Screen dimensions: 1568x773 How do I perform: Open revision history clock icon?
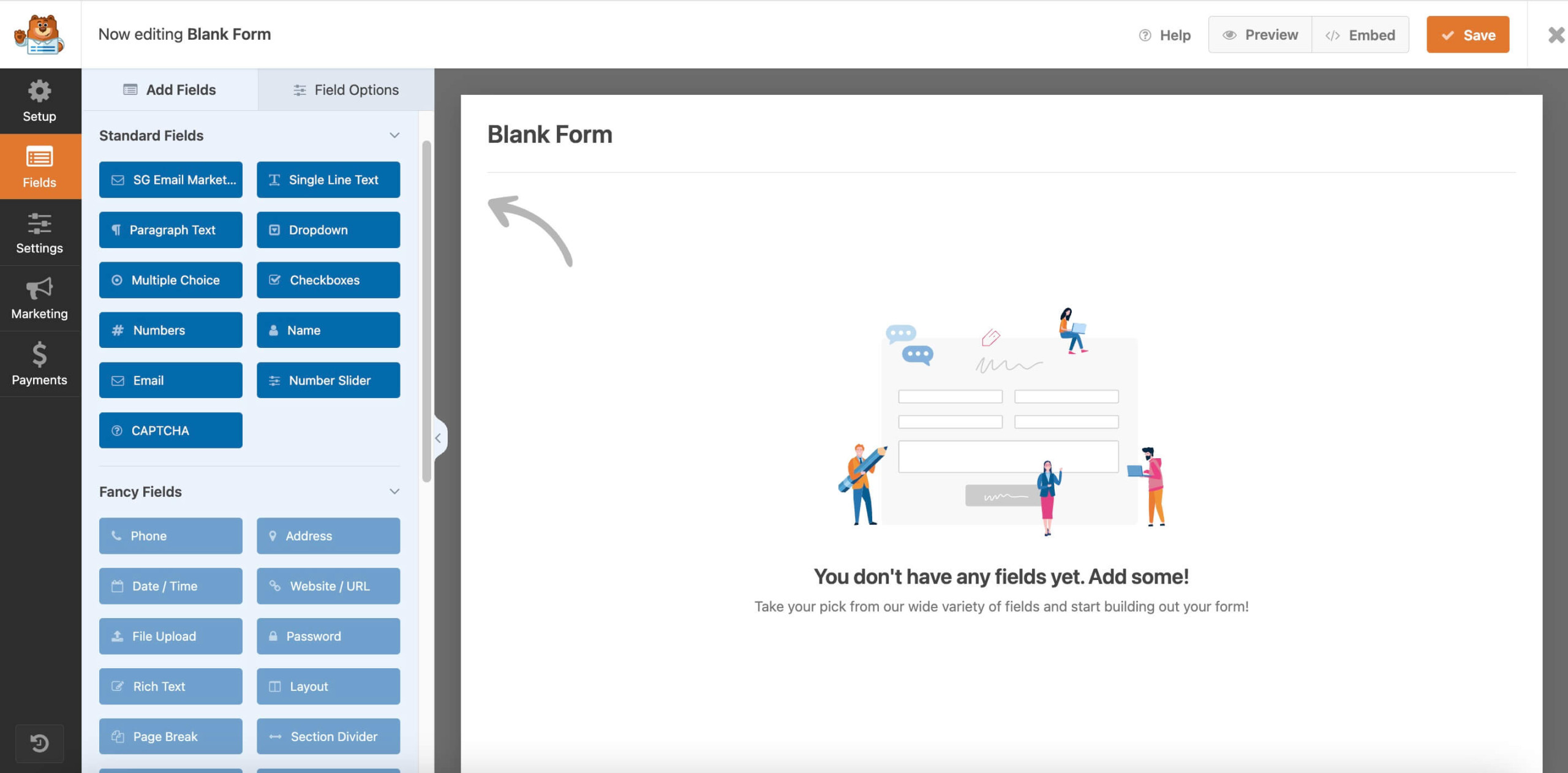[40, 743]
